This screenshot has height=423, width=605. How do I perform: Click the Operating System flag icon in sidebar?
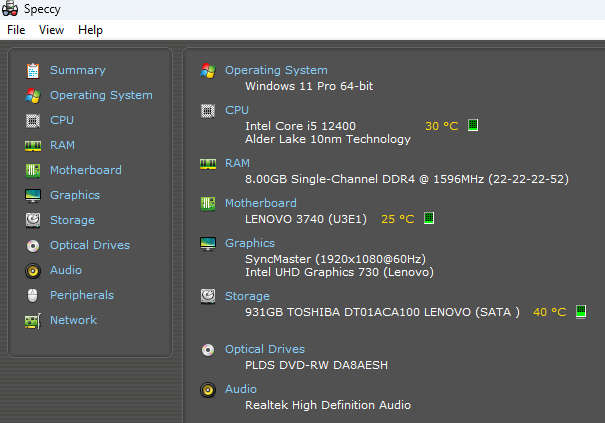point(33,95)
